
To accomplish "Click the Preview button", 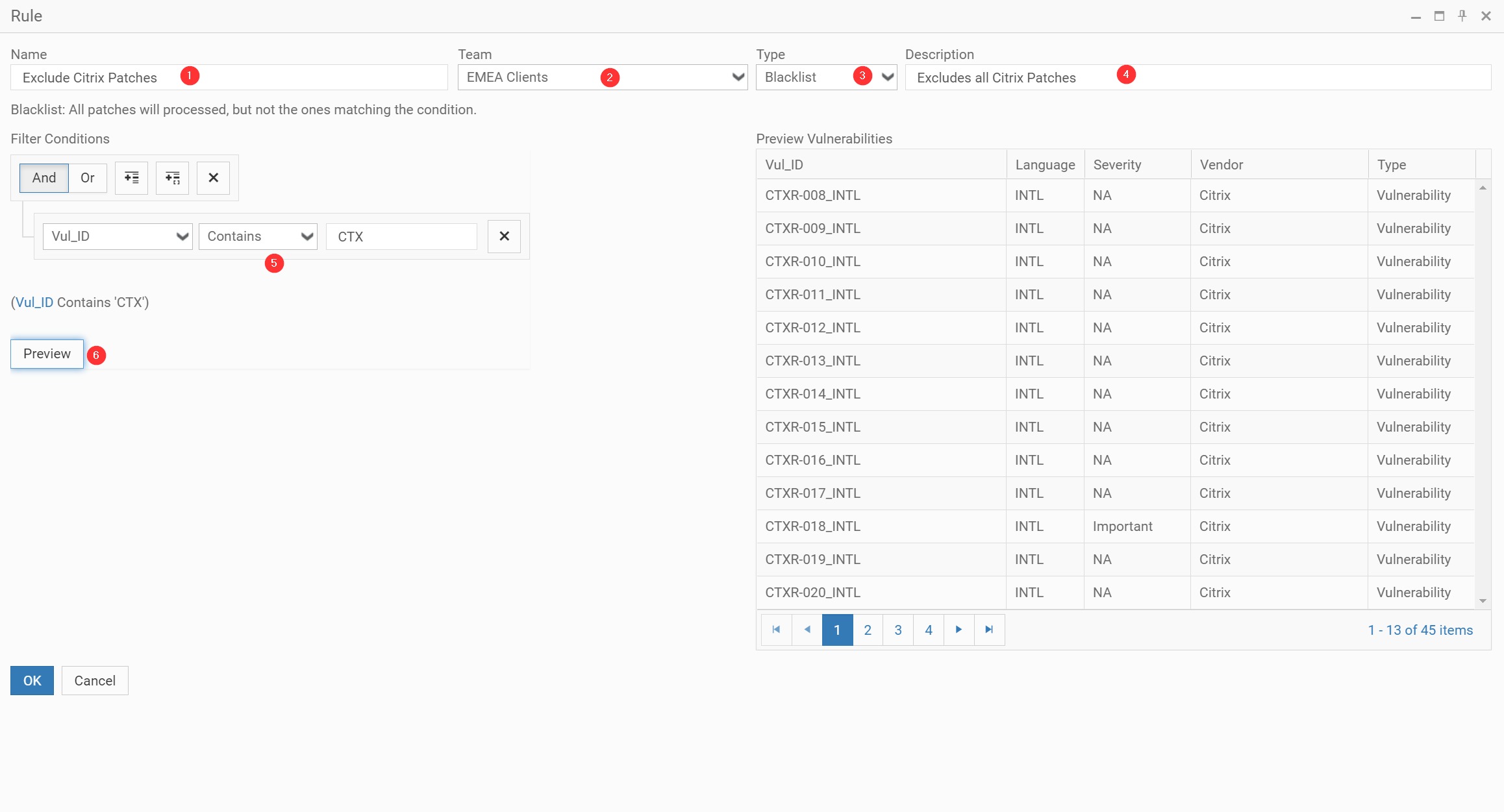I will tap(47, 354).
